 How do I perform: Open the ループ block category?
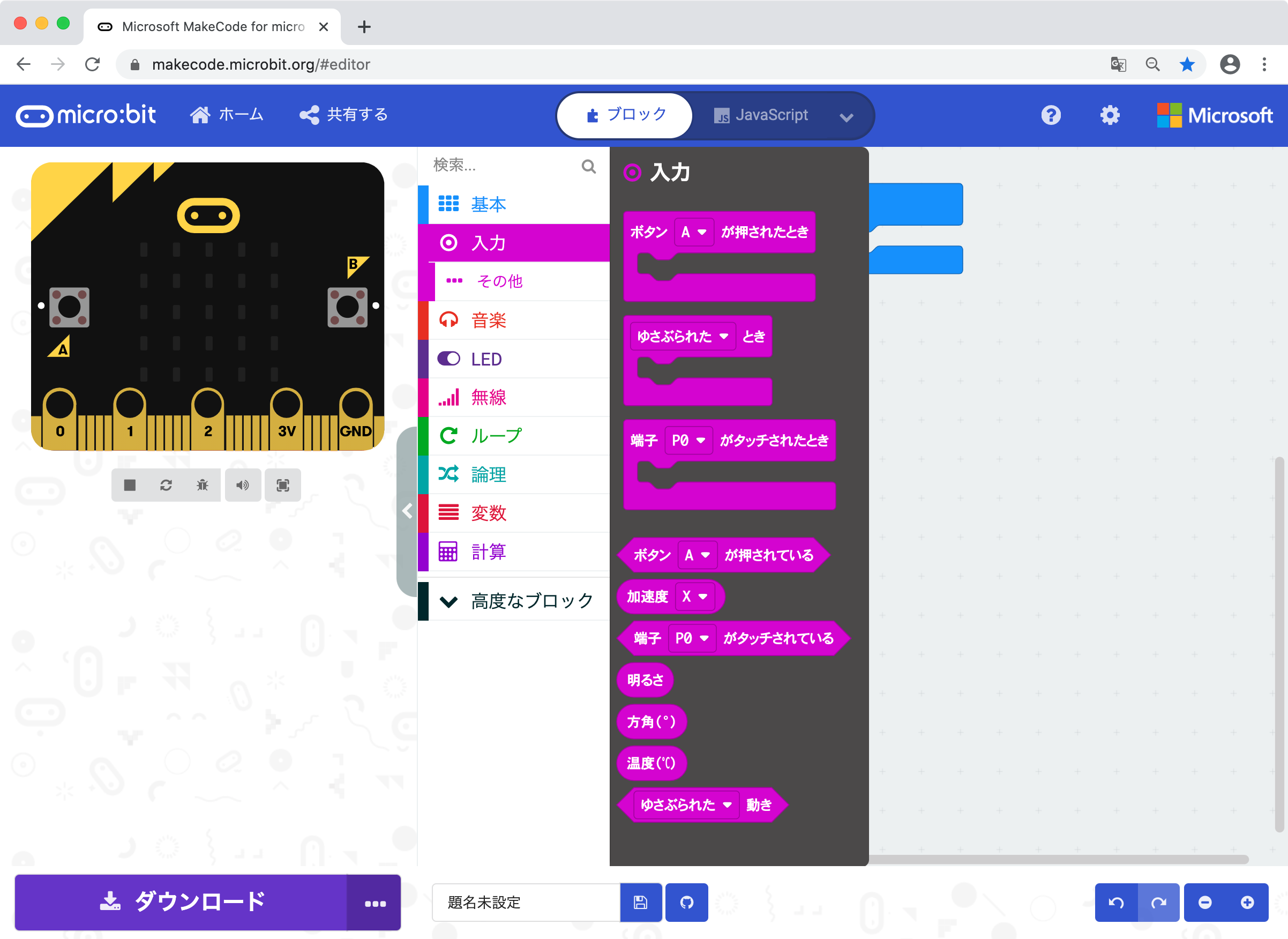coord(514,436)
